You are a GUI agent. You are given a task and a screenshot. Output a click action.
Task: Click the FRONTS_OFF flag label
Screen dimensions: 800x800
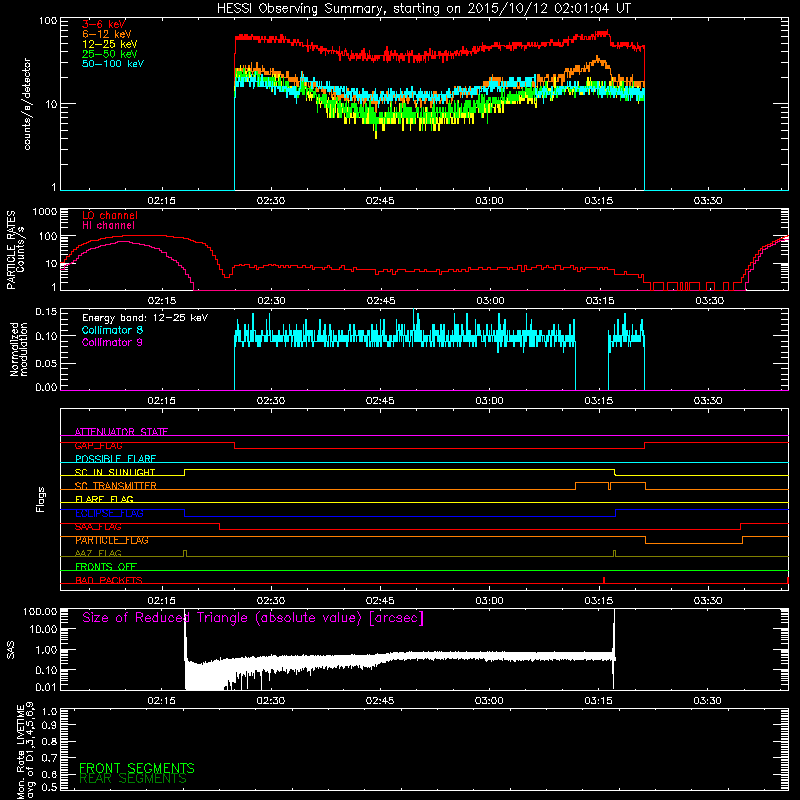click(x=106, y=567)
